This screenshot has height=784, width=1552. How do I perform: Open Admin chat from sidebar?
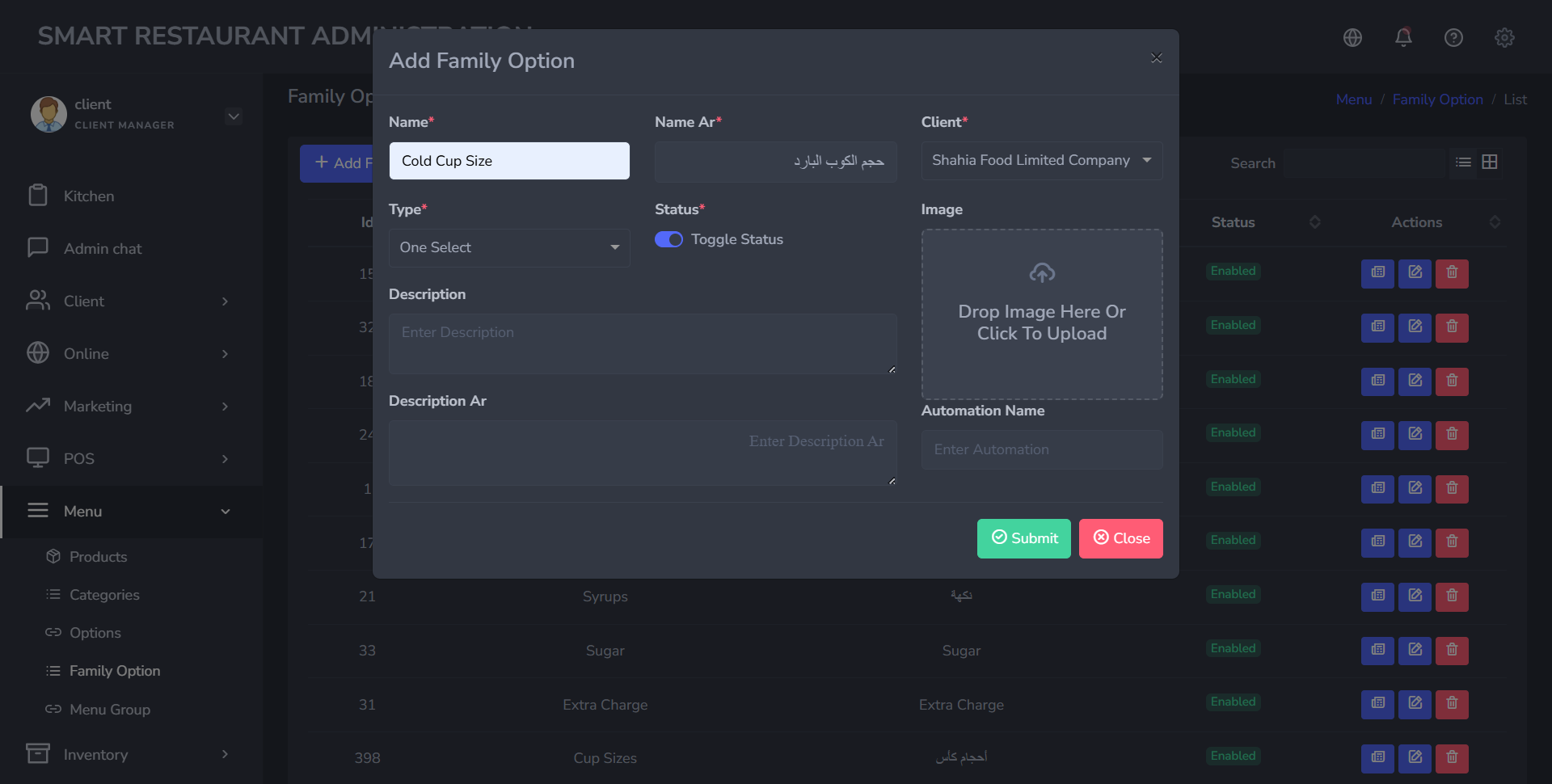point(103,248)
